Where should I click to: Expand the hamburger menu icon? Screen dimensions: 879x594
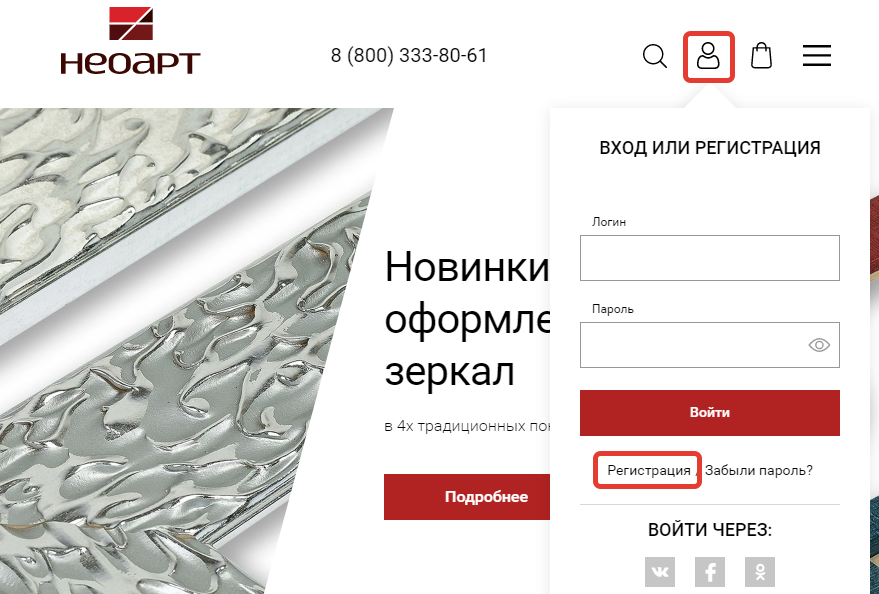(817, 56)
